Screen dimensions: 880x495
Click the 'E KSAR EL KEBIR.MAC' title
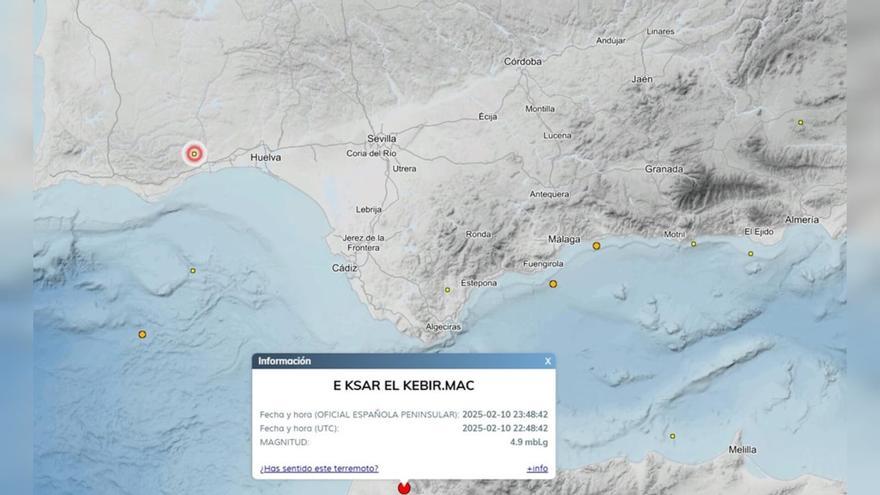404,386
